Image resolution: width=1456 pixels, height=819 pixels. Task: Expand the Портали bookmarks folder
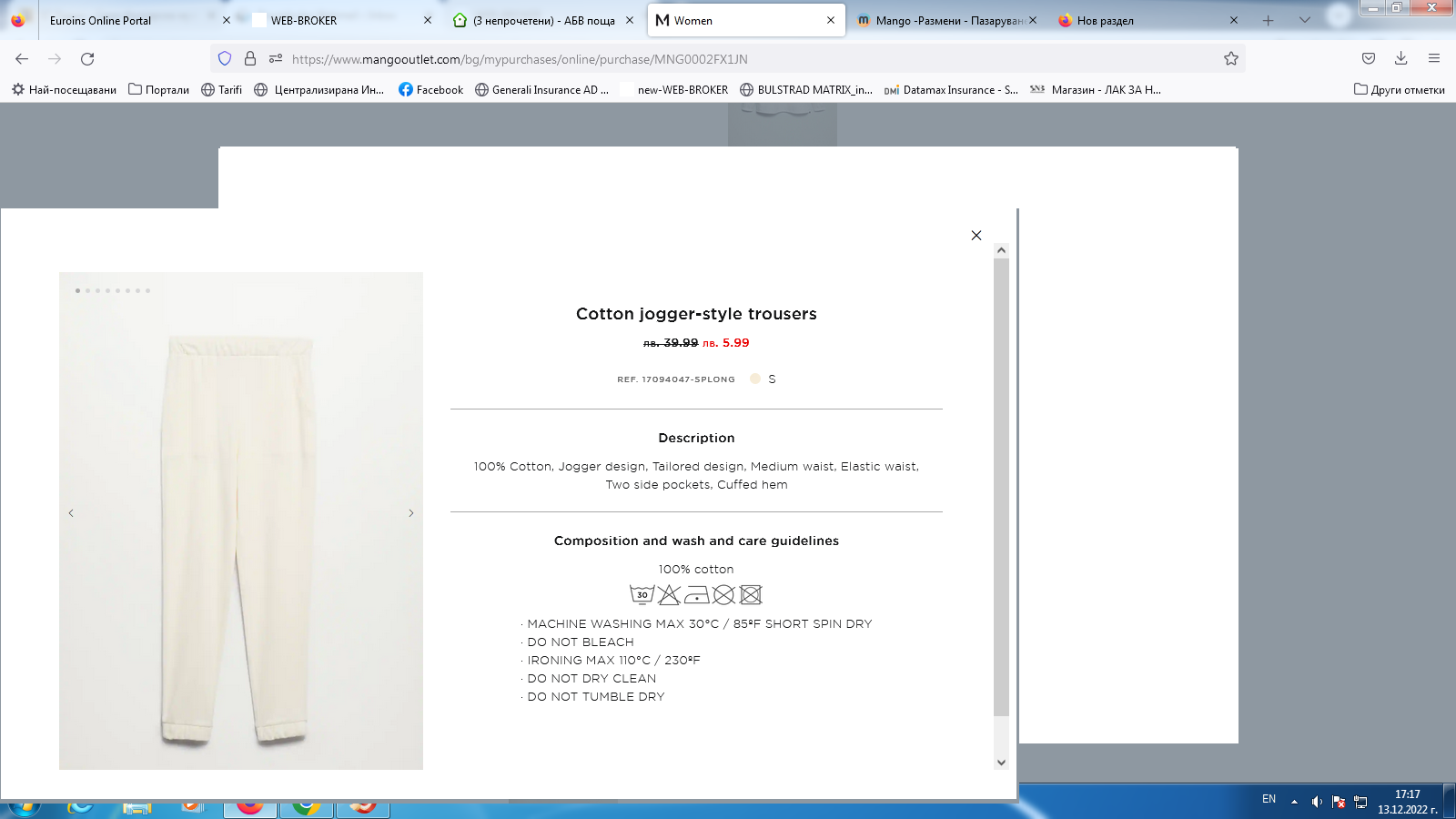click(x=159, y=90)
